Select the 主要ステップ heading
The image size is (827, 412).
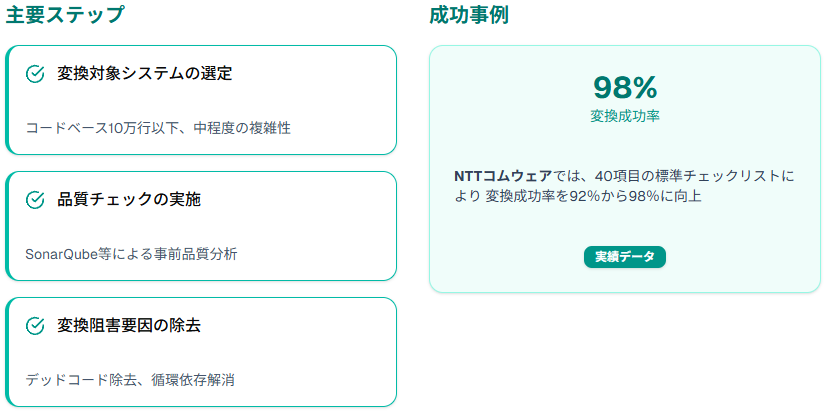pos(64,15)
